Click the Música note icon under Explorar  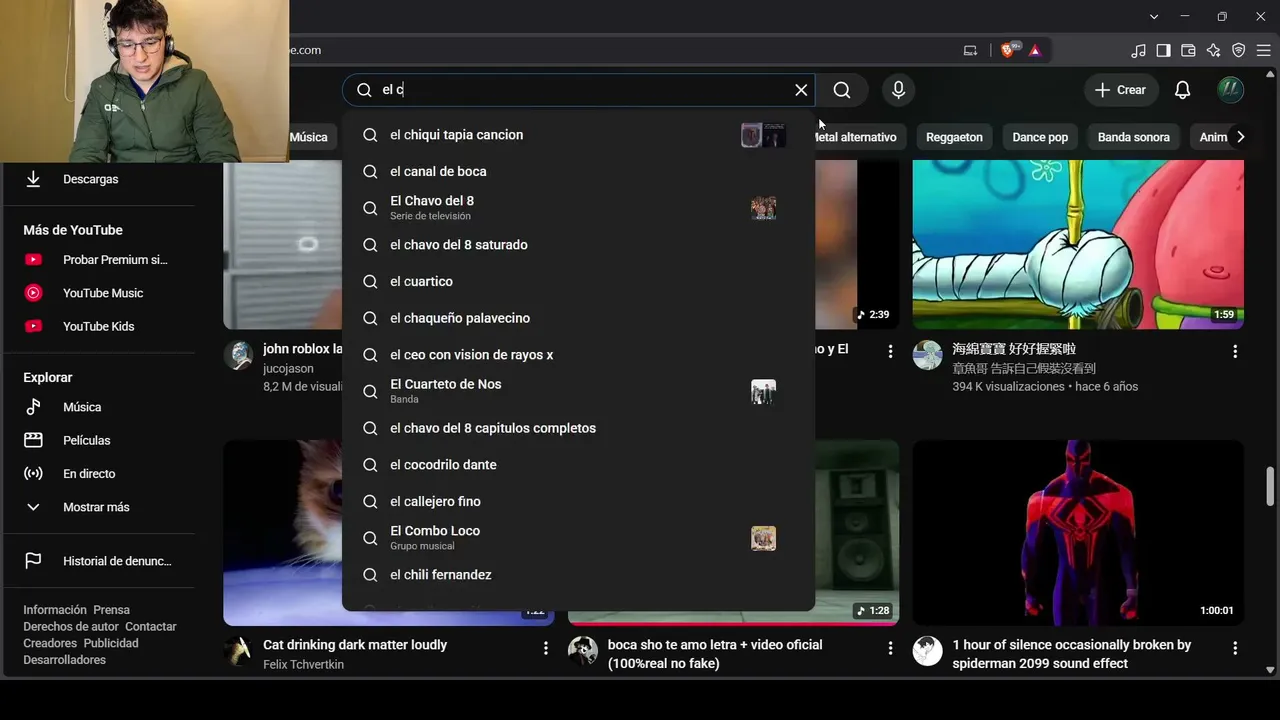coord(33,407)
